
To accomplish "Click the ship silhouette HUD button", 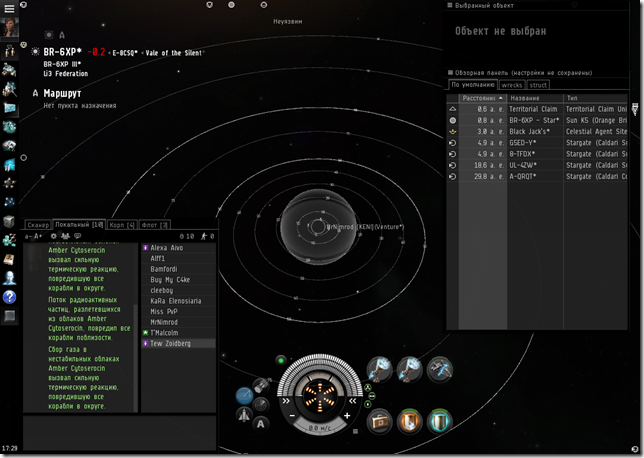I will (x=244, y=414).
